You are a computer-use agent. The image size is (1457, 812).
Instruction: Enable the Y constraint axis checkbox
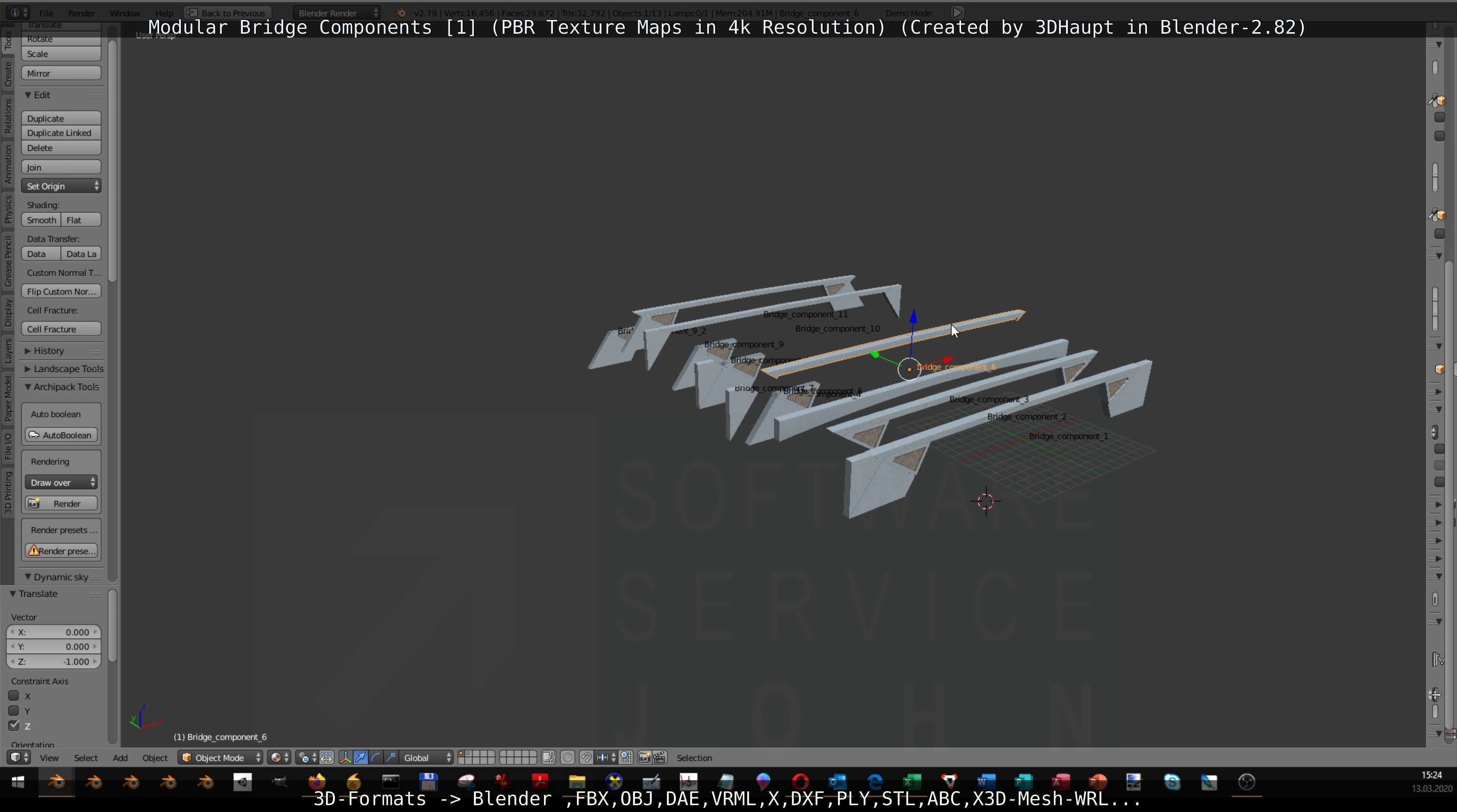point(14,711)
